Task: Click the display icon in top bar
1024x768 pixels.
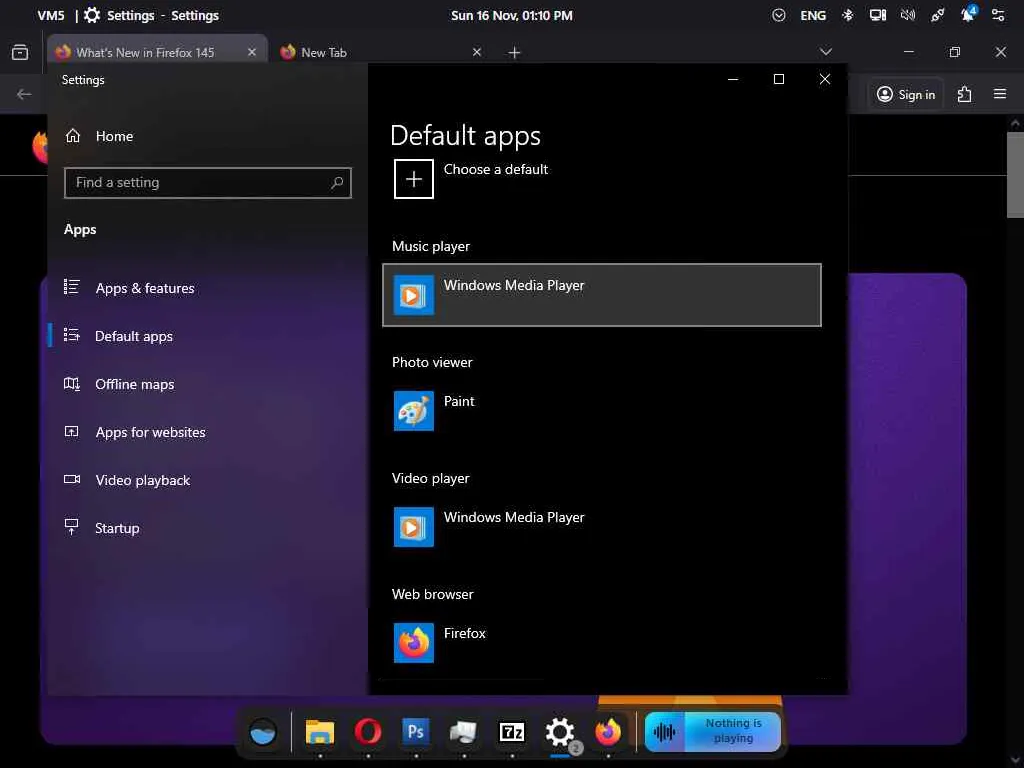Action: [x=878, y=15]
